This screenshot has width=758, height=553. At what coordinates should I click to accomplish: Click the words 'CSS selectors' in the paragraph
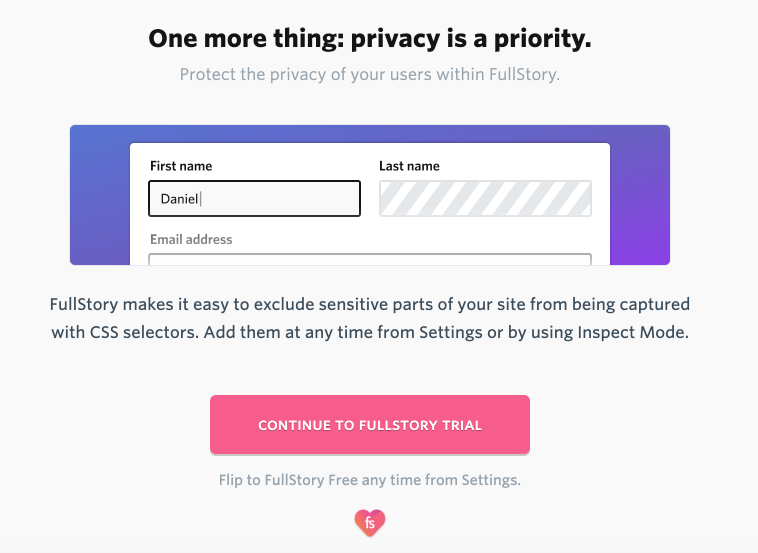(145, 333)
